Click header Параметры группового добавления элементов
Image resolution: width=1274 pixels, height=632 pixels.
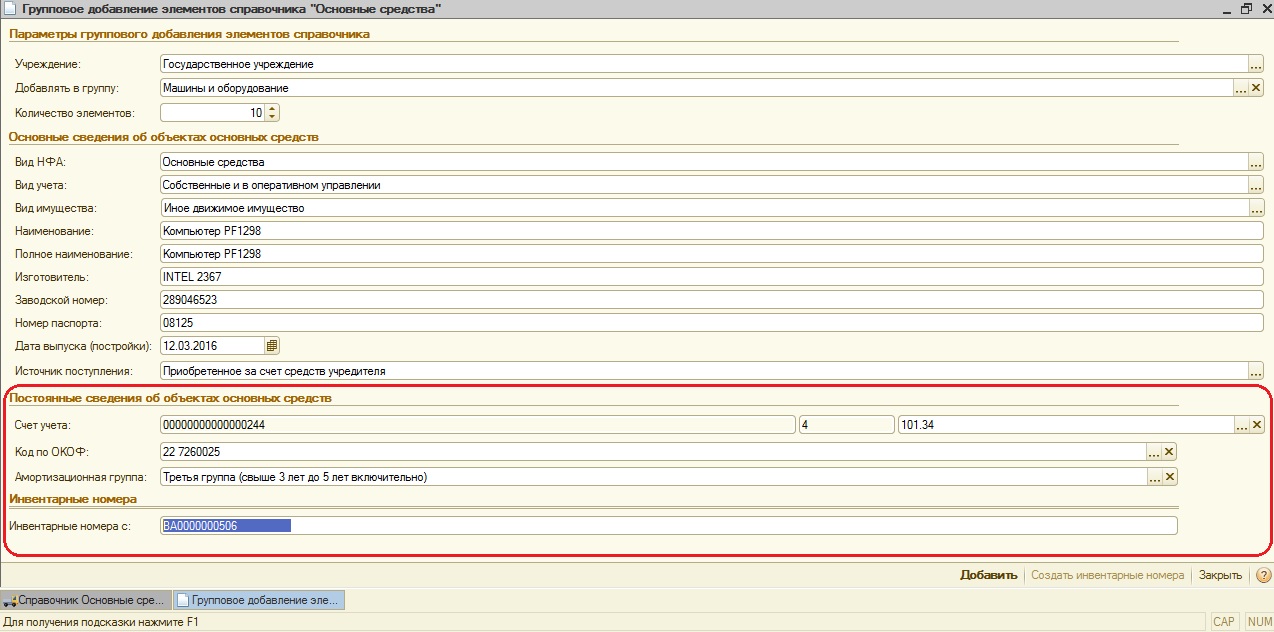click(189, 33)
